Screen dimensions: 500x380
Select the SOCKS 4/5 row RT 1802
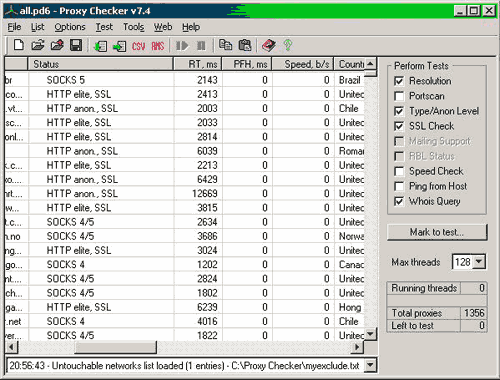[x=184, y=293]
